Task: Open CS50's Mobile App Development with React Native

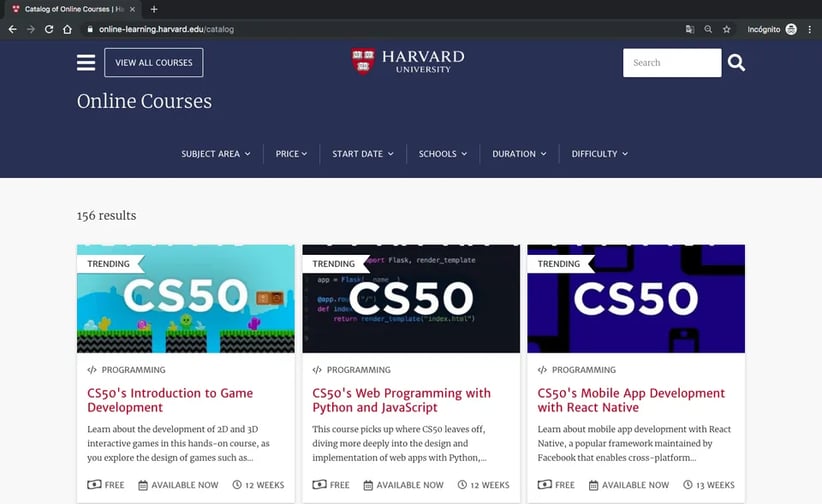Action: (631, 400)
